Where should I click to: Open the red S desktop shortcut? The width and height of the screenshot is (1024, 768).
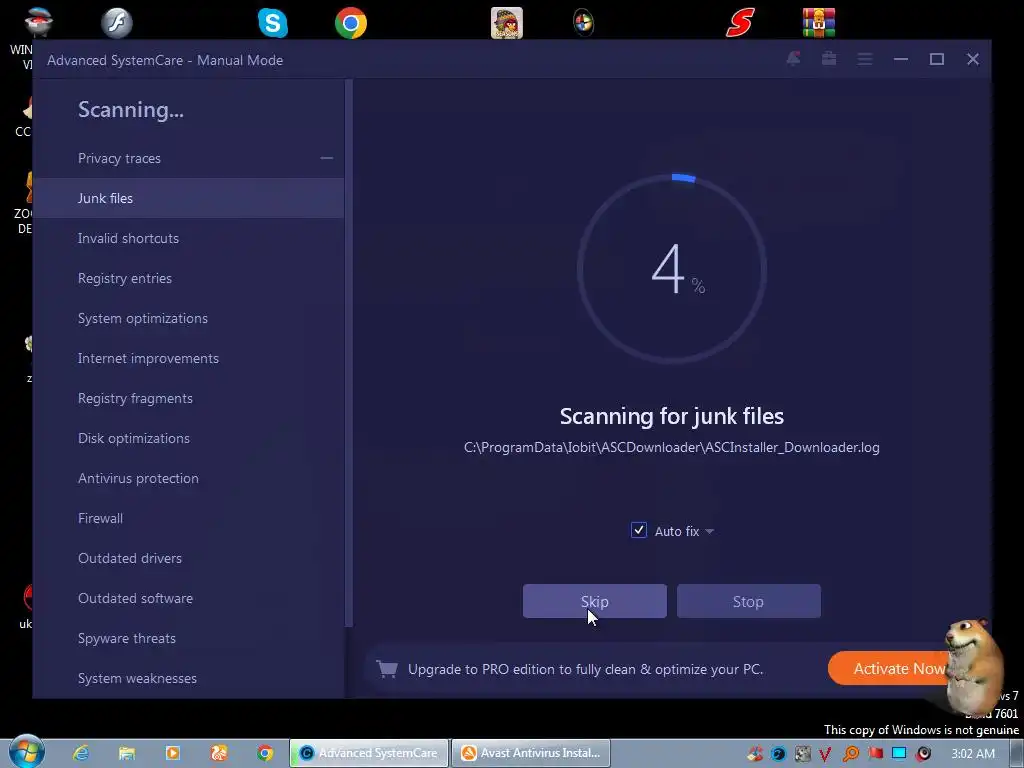(x=741, y=24)
